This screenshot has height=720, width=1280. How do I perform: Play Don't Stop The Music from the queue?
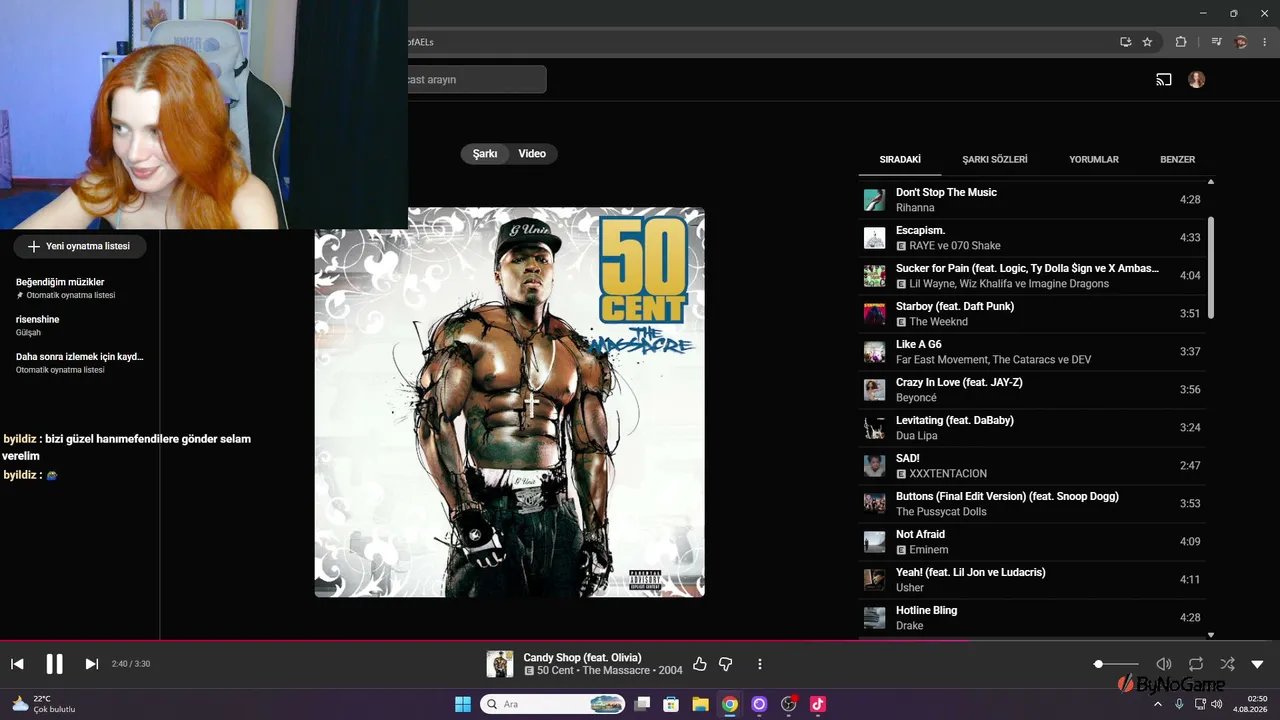[x=1033, y=200]
